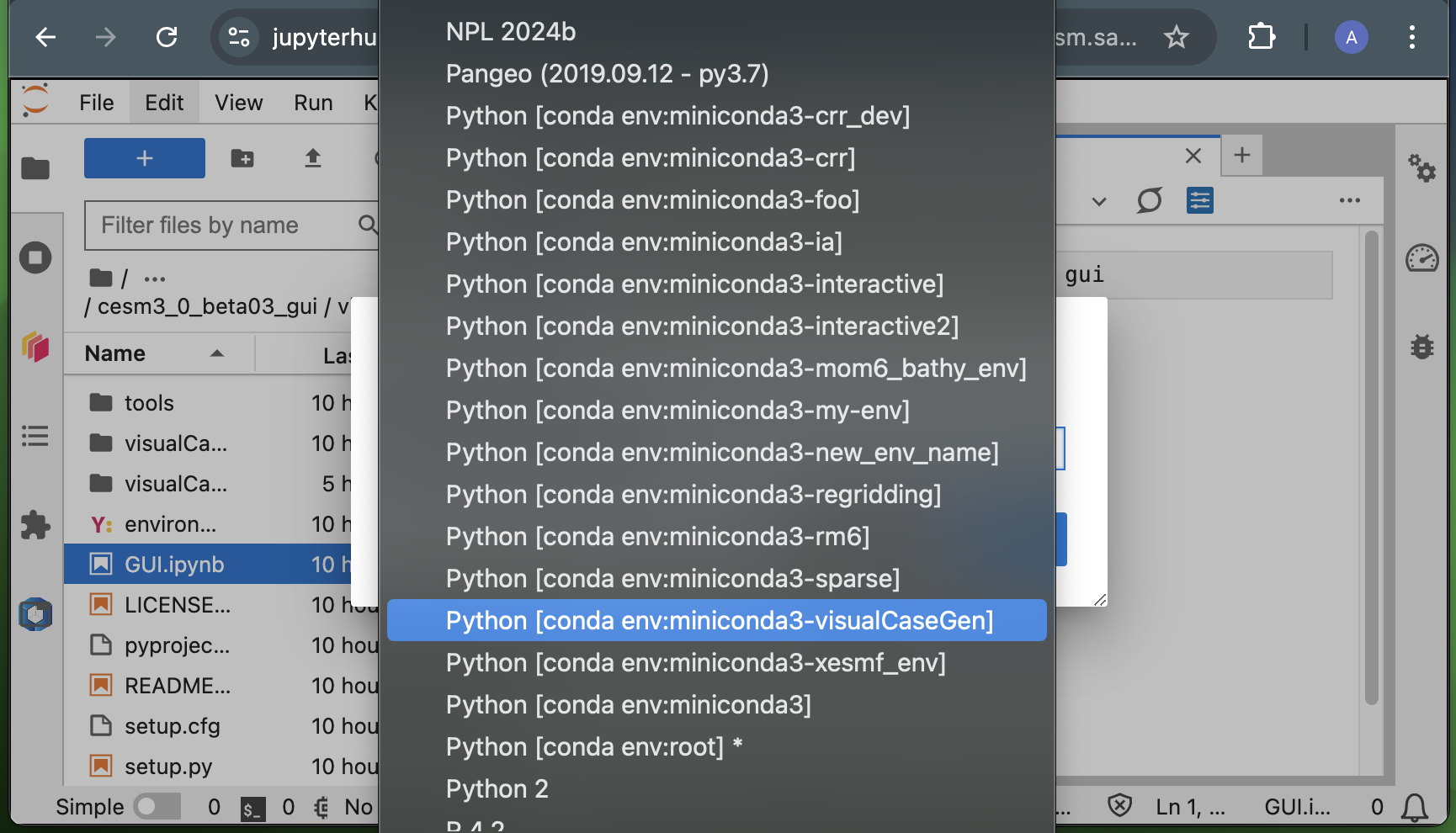Screen dimensions: 1456x833
Task: Click the blue New Launcher plus button
Action: [x=145, y=158]
